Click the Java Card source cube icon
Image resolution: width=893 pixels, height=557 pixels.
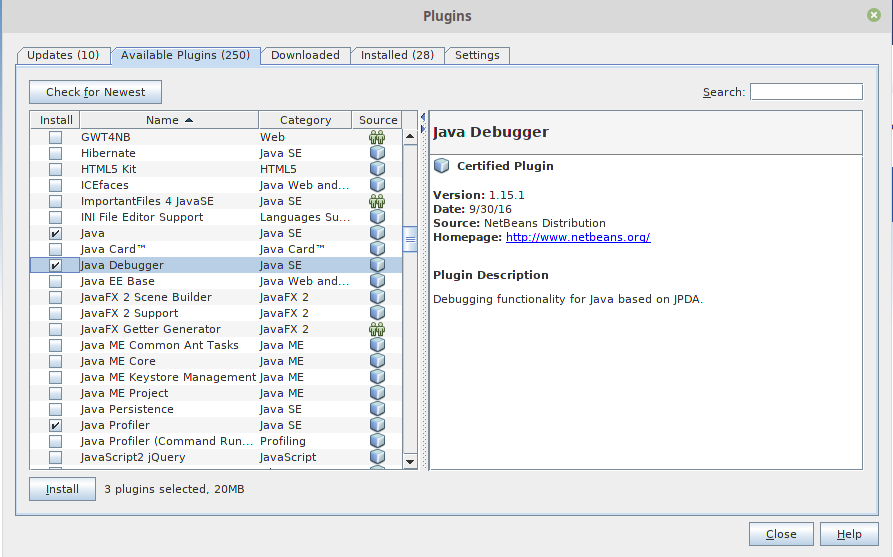point(377,248)
